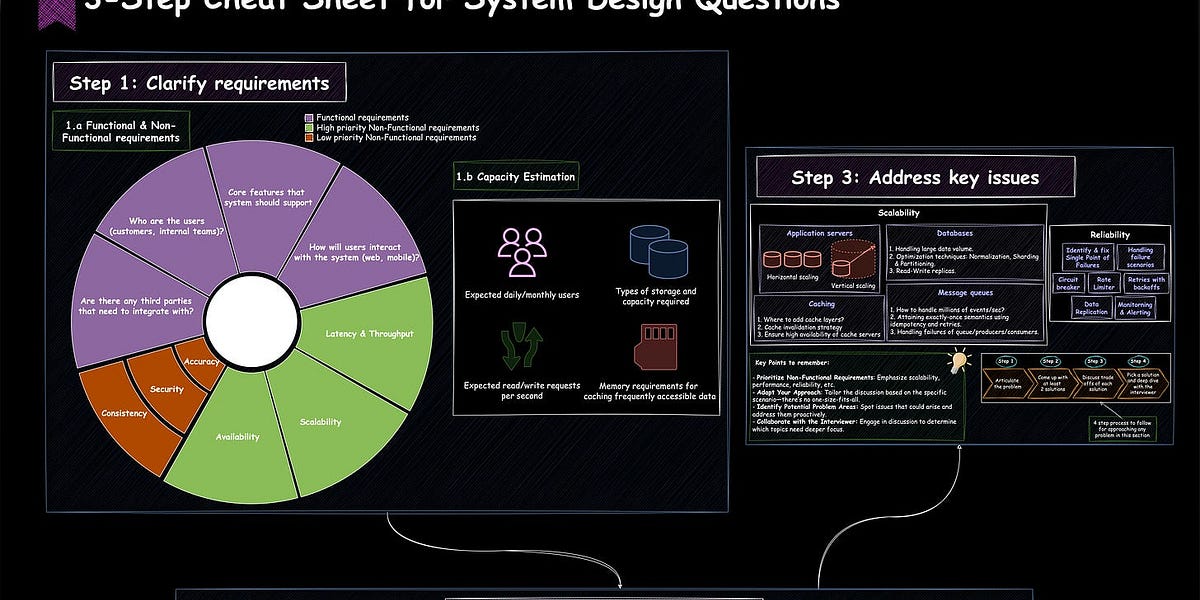
Task: Select the memory card icon for caching requirements
Action: 657,345
